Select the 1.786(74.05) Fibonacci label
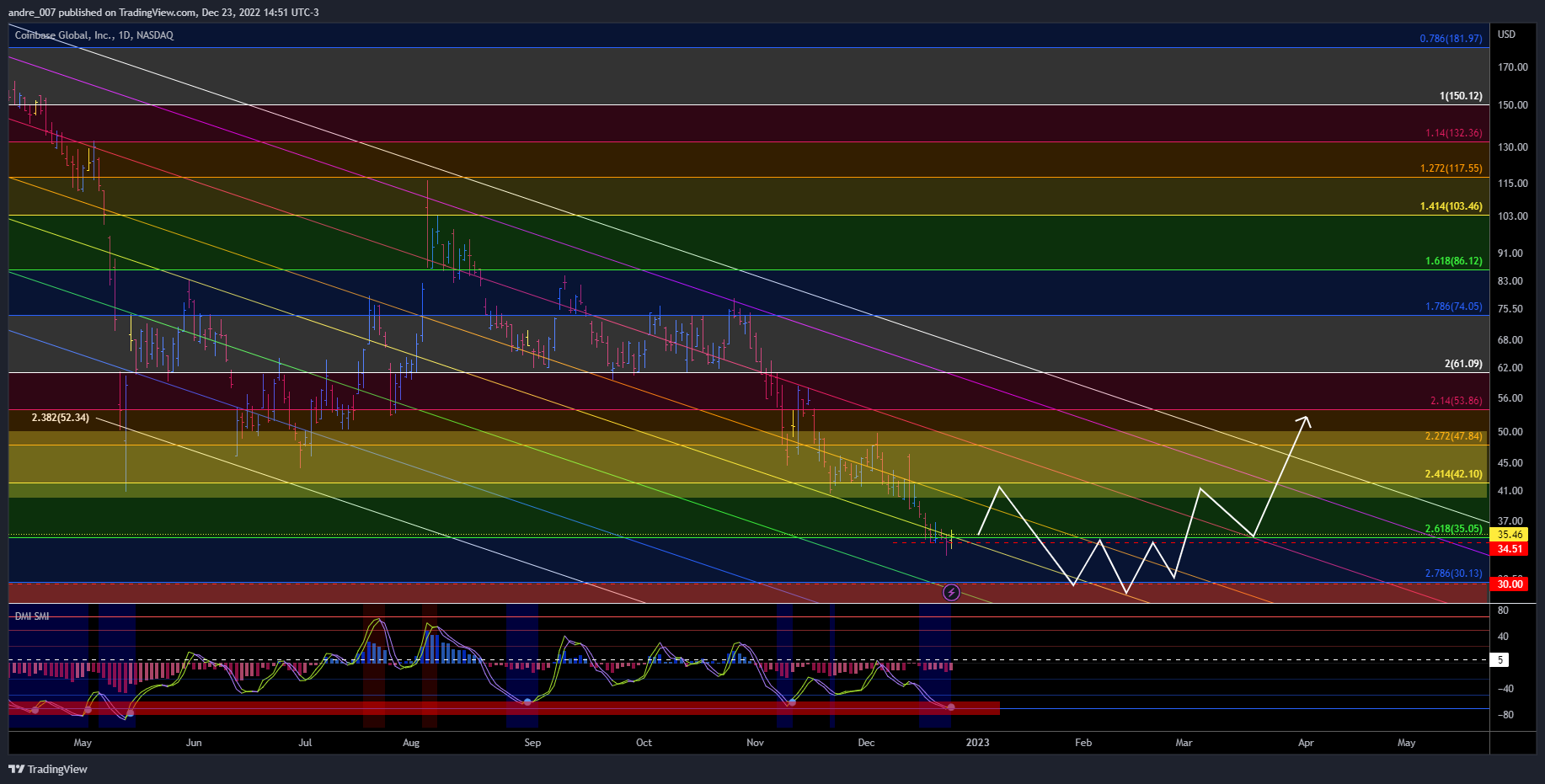 click(x=1454, y=307)
